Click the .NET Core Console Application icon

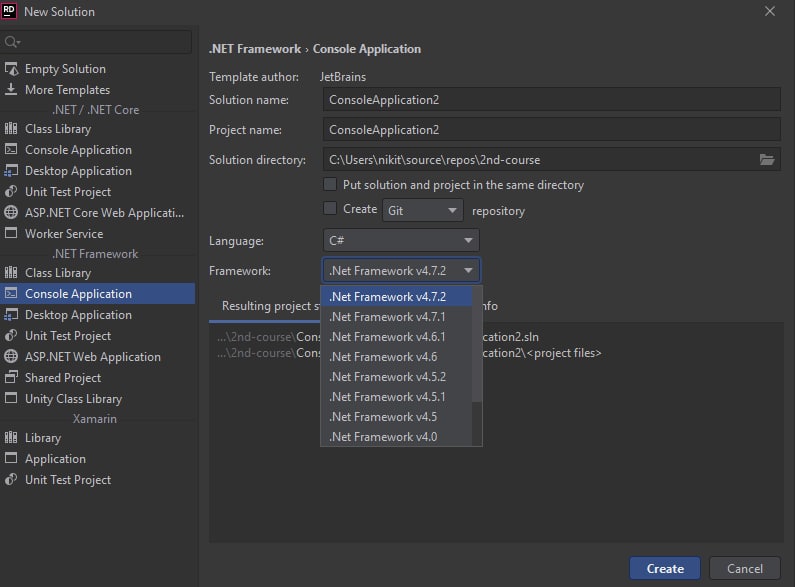tap(11, 149)
